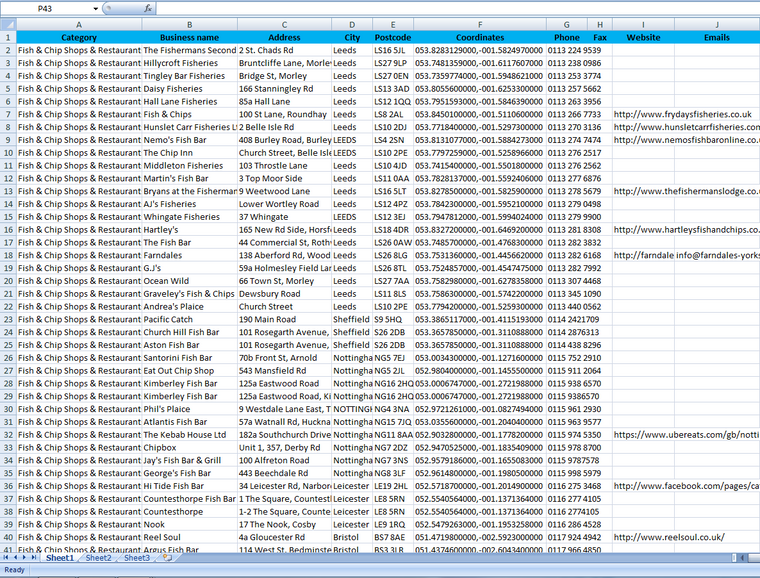
Task: Click the Pacific Catch cell
Action: tap(190, 319)
